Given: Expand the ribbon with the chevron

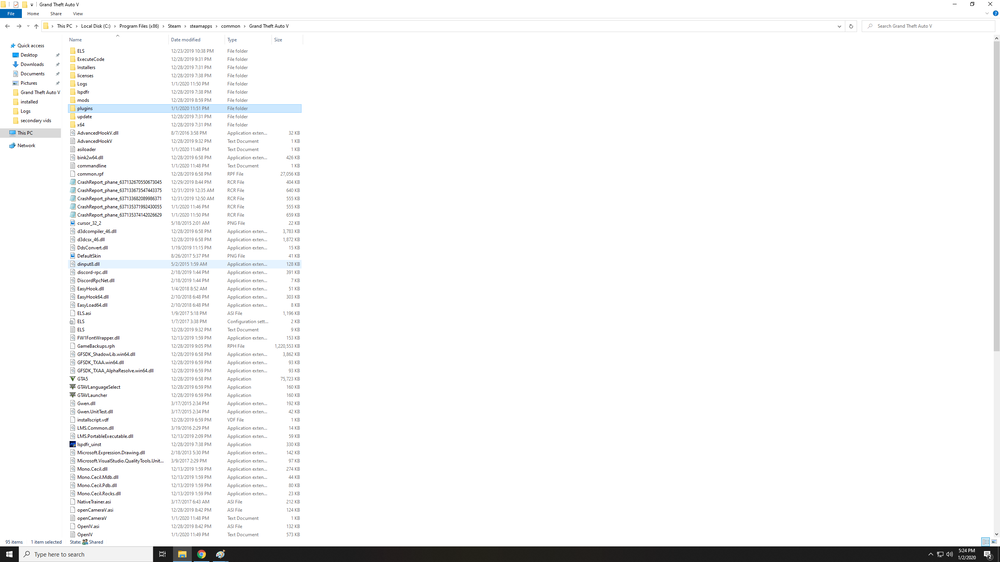Looking at the screenshot, I should [x=987, y=13].
